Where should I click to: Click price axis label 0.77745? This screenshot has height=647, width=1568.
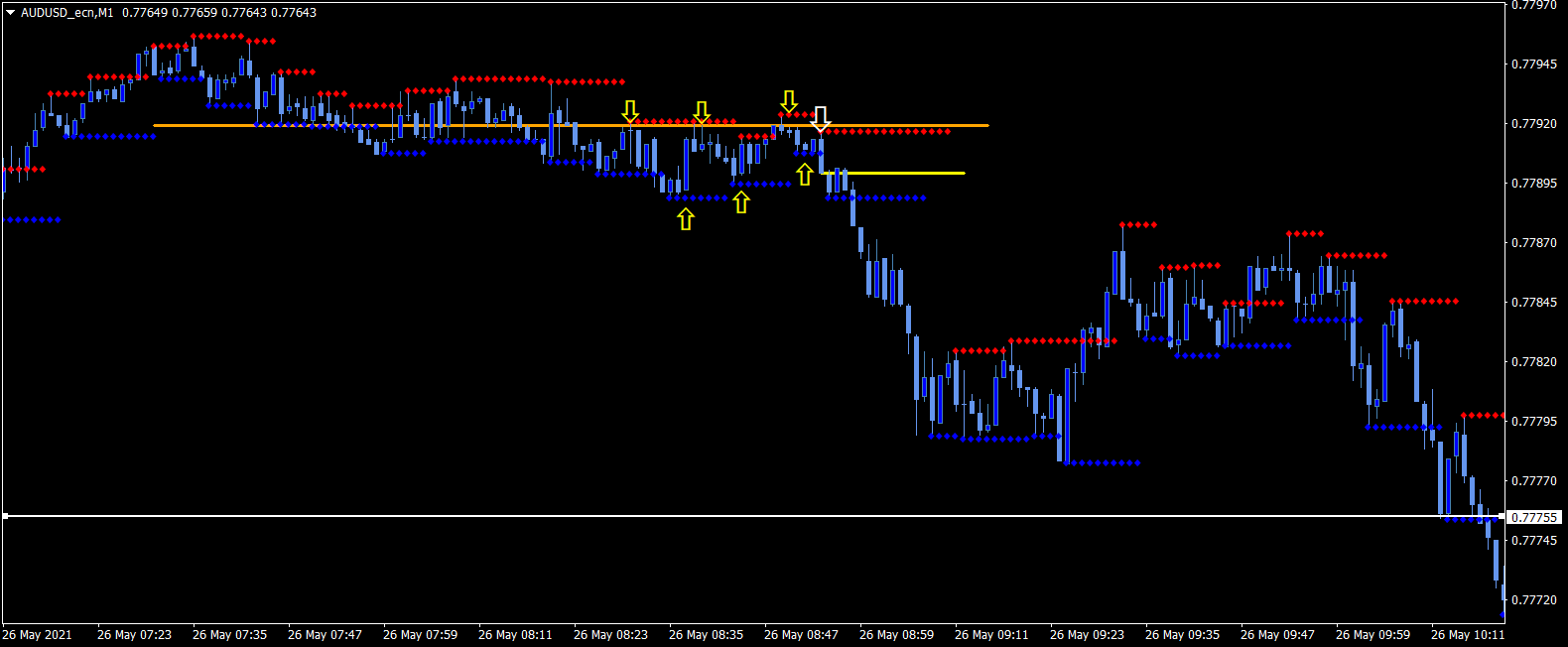[1534, 541]
